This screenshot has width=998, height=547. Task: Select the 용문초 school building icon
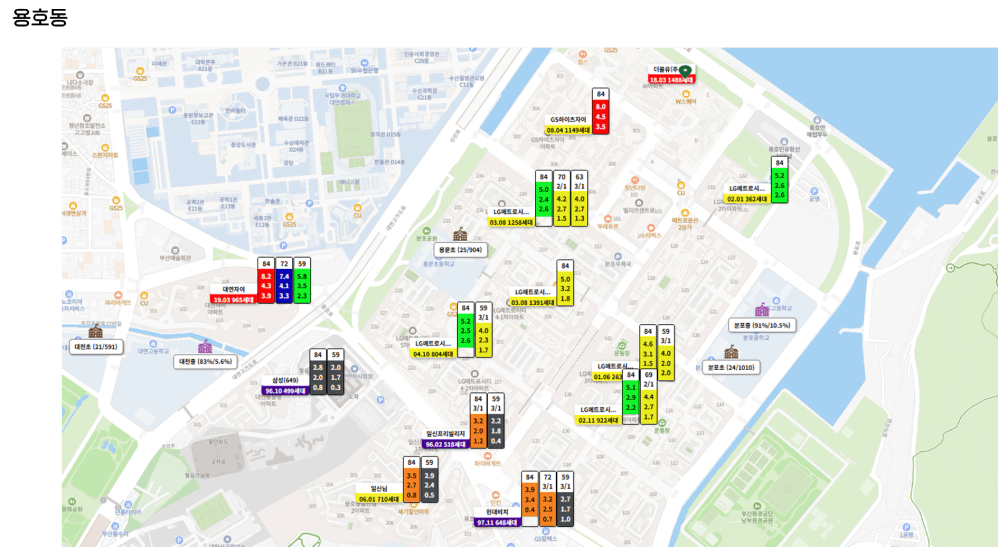pos(460,234)
